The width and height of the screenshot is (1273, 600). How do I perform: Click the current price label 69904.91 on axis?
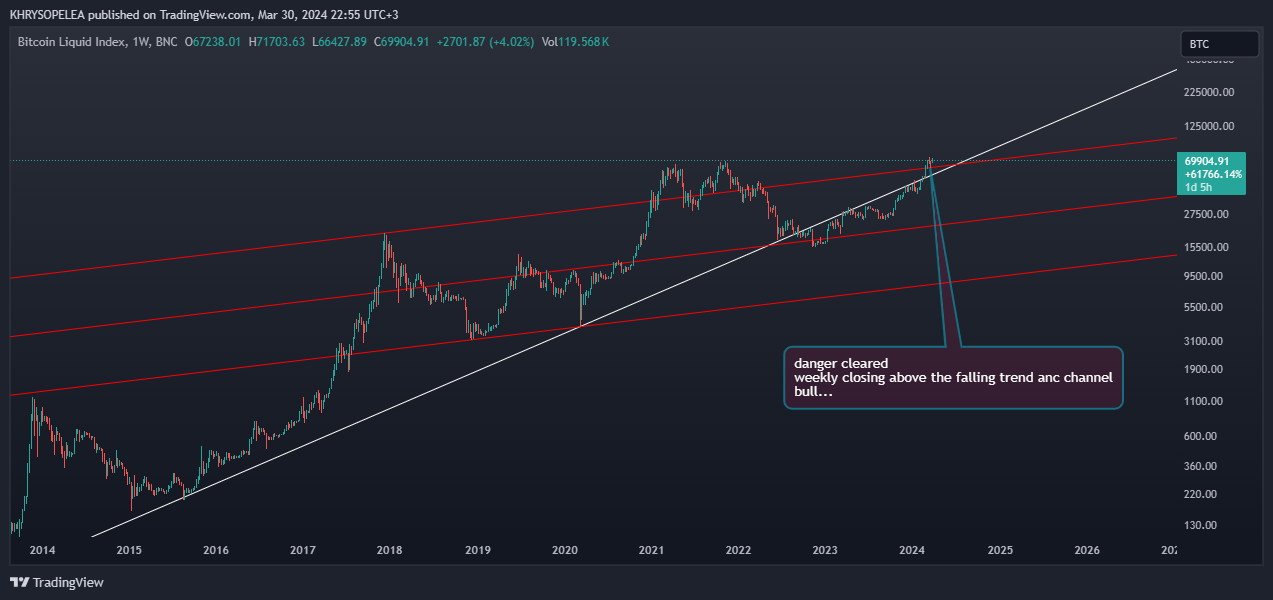pos(1207,161)
